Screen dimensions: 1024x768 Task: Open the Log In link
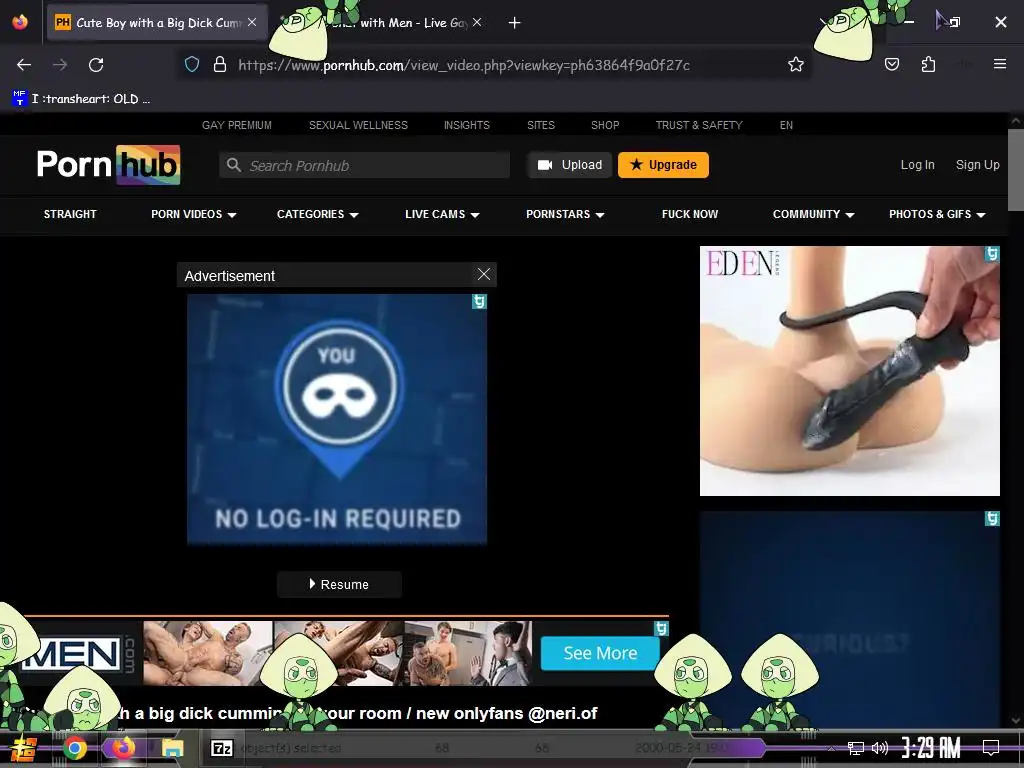click(x=918, y=165)
